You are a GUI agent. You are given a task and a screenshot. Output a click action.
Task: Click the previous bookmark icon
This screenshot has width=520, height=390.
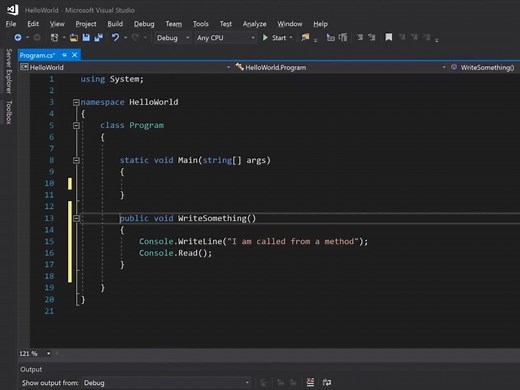tap(402, 37)
